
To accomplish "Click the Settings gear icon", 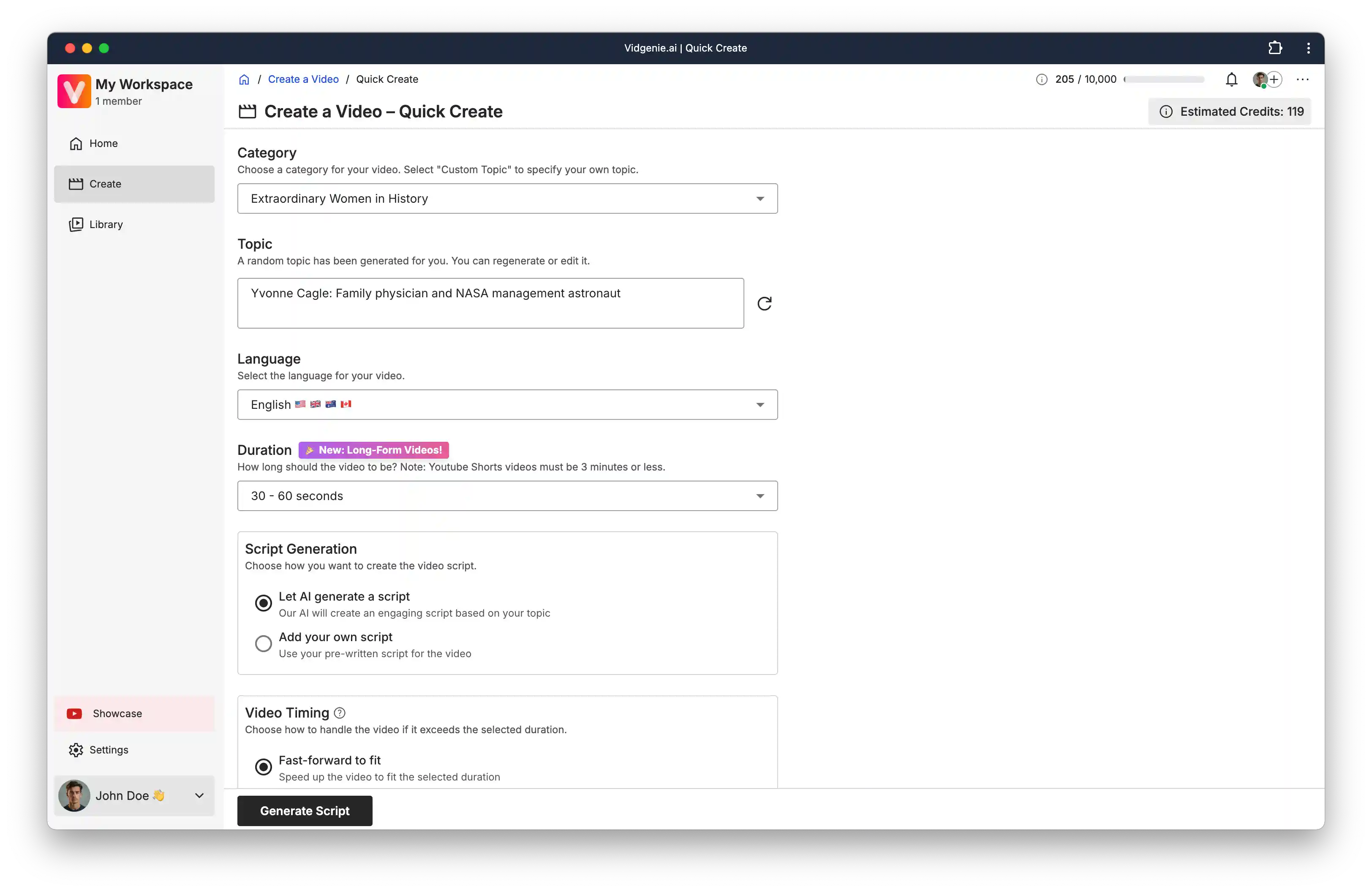I will [76, 750].
